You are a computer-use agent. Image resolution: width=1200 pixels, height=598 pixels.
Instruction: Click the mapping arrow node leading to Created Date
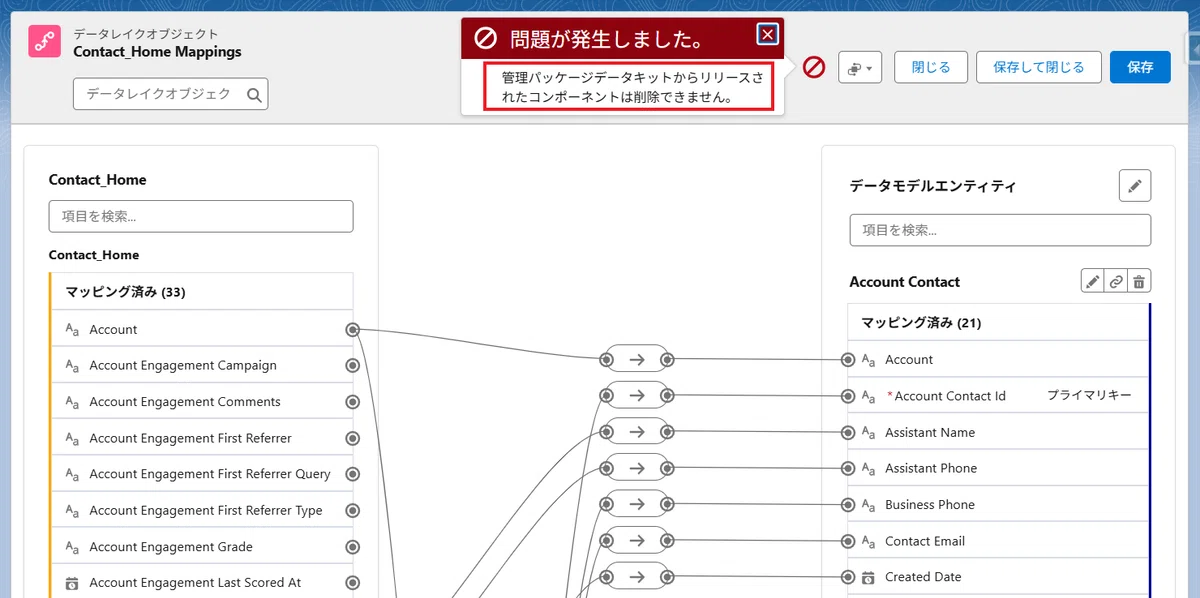636,577
